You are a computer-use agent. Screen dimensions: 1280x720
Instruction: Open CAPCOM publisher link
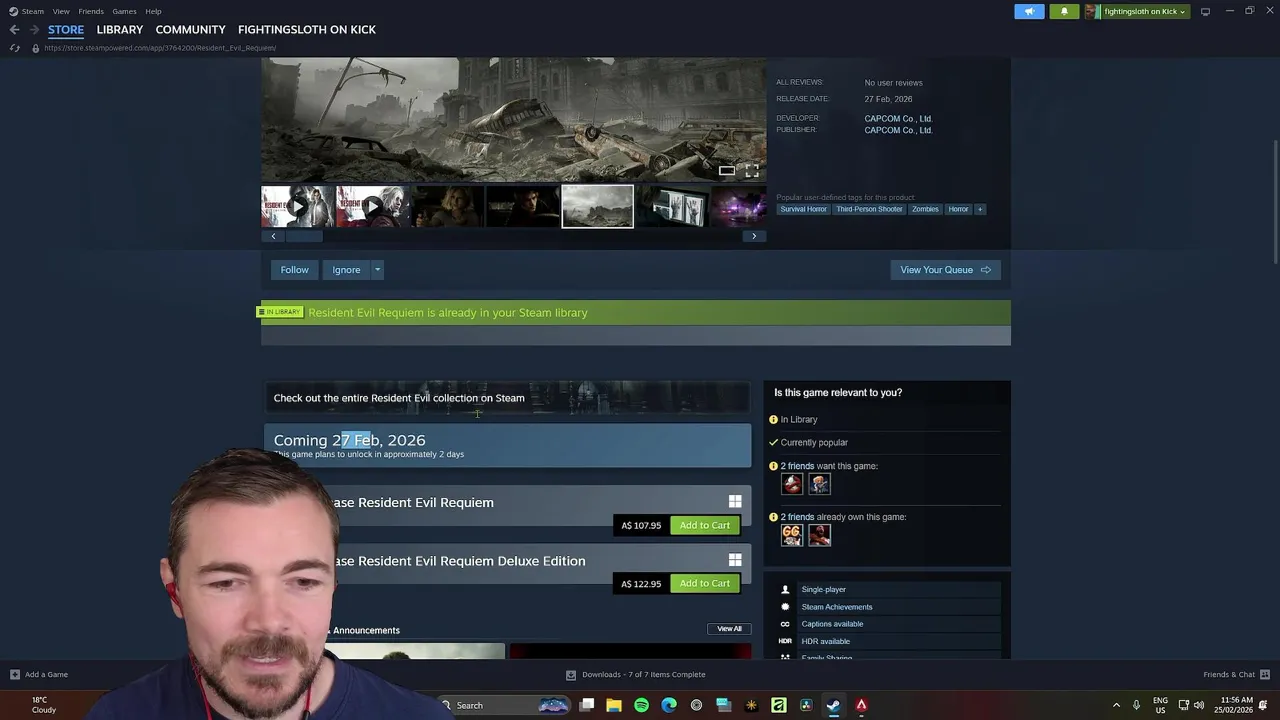[898, 130]
